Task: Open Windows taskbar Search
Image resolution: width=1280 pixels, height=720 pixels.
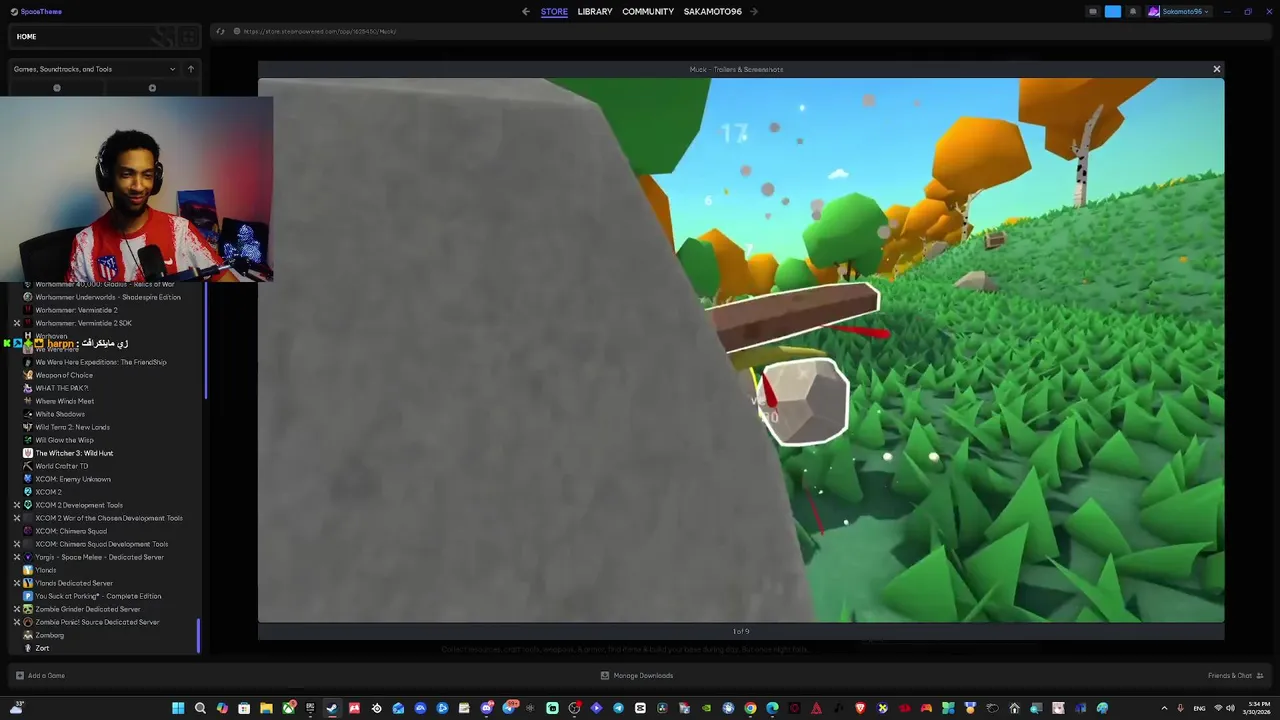Action: coord(200,708)
